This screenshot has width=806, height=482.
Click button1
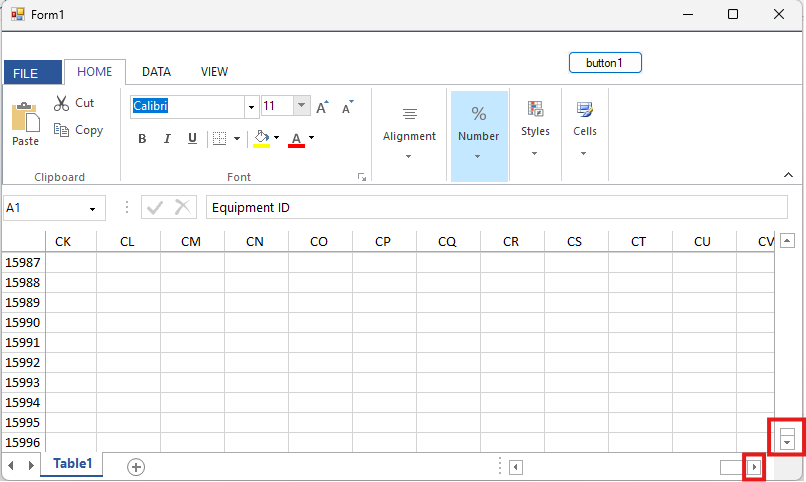pyautogui.click(x=605, y=63)
